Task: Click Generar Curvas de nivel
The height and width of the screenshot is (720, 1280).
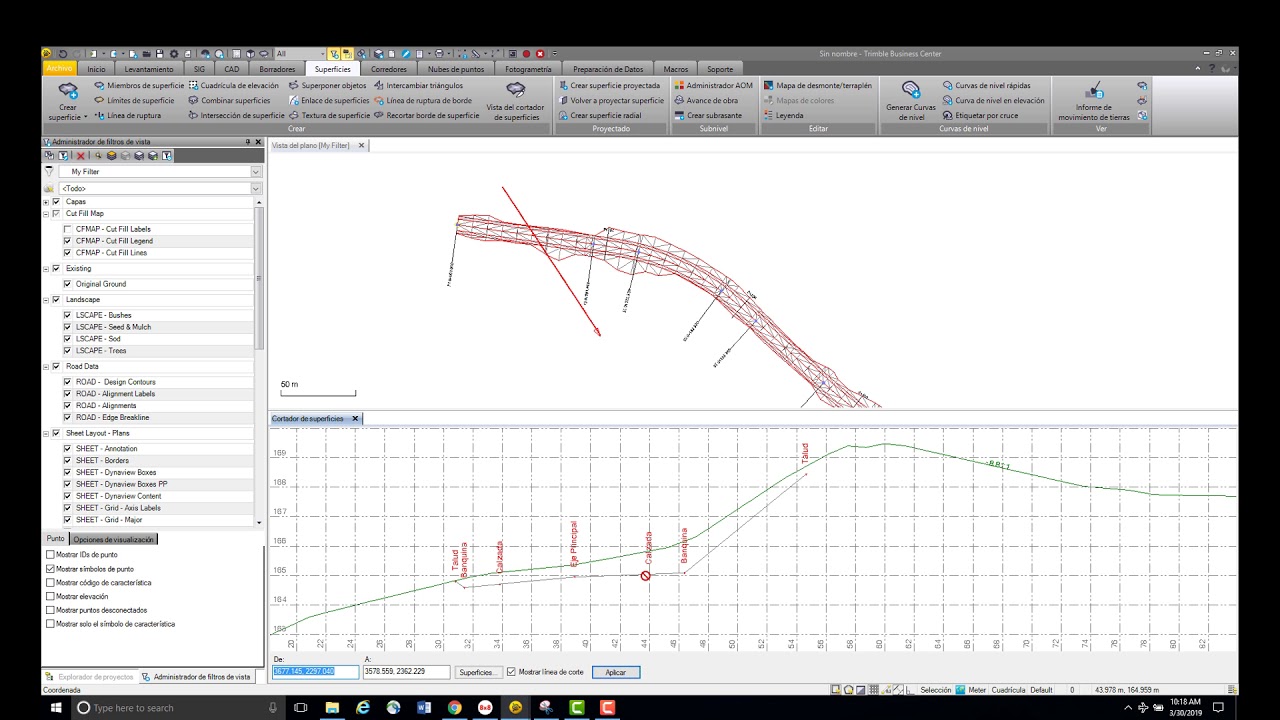Action: pos(911,101)
